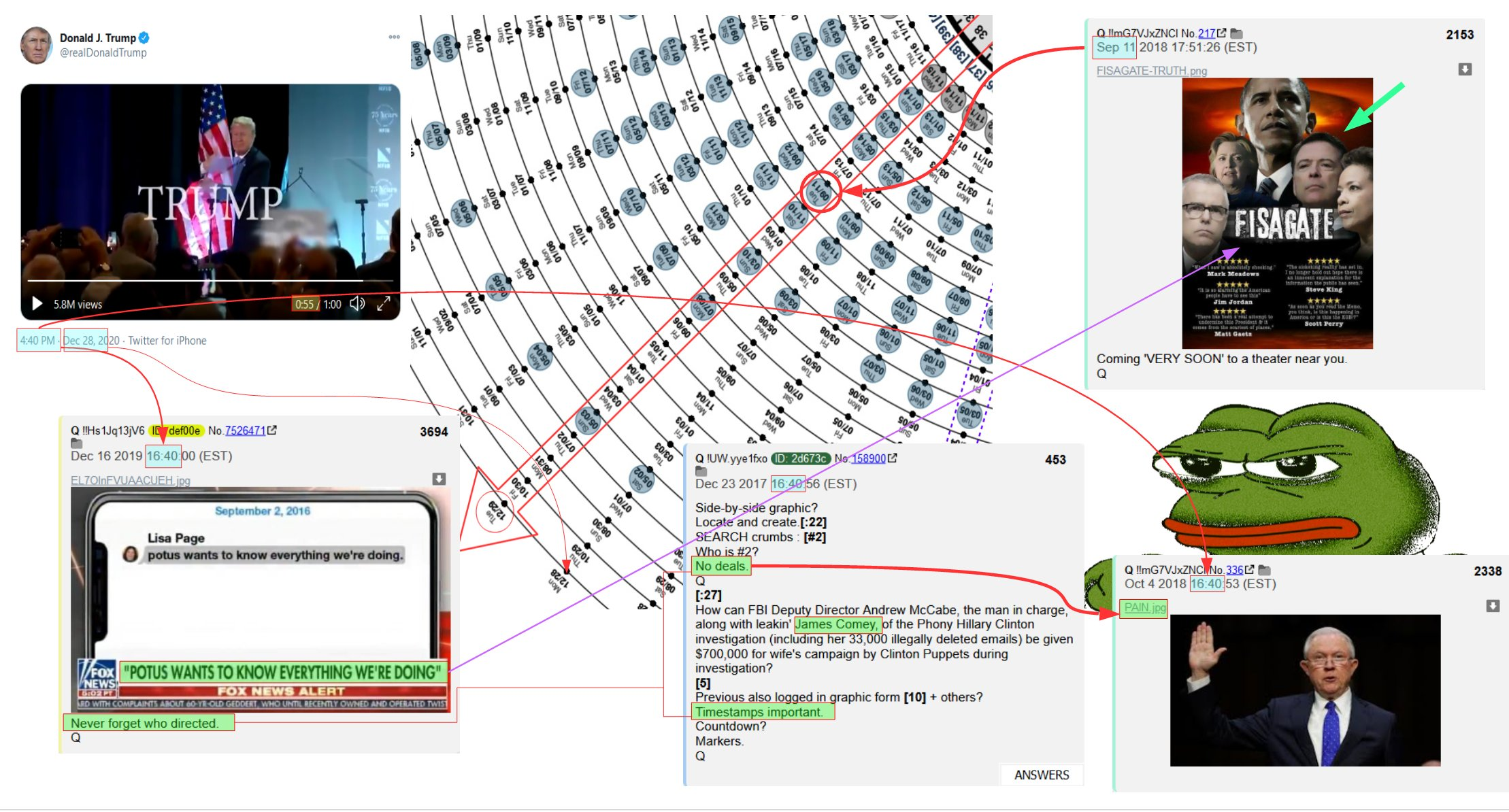Click the Dec 28, 2020 tweet date
The width and height of the screenshot is (1509, 812).
[x=91, y=340]
